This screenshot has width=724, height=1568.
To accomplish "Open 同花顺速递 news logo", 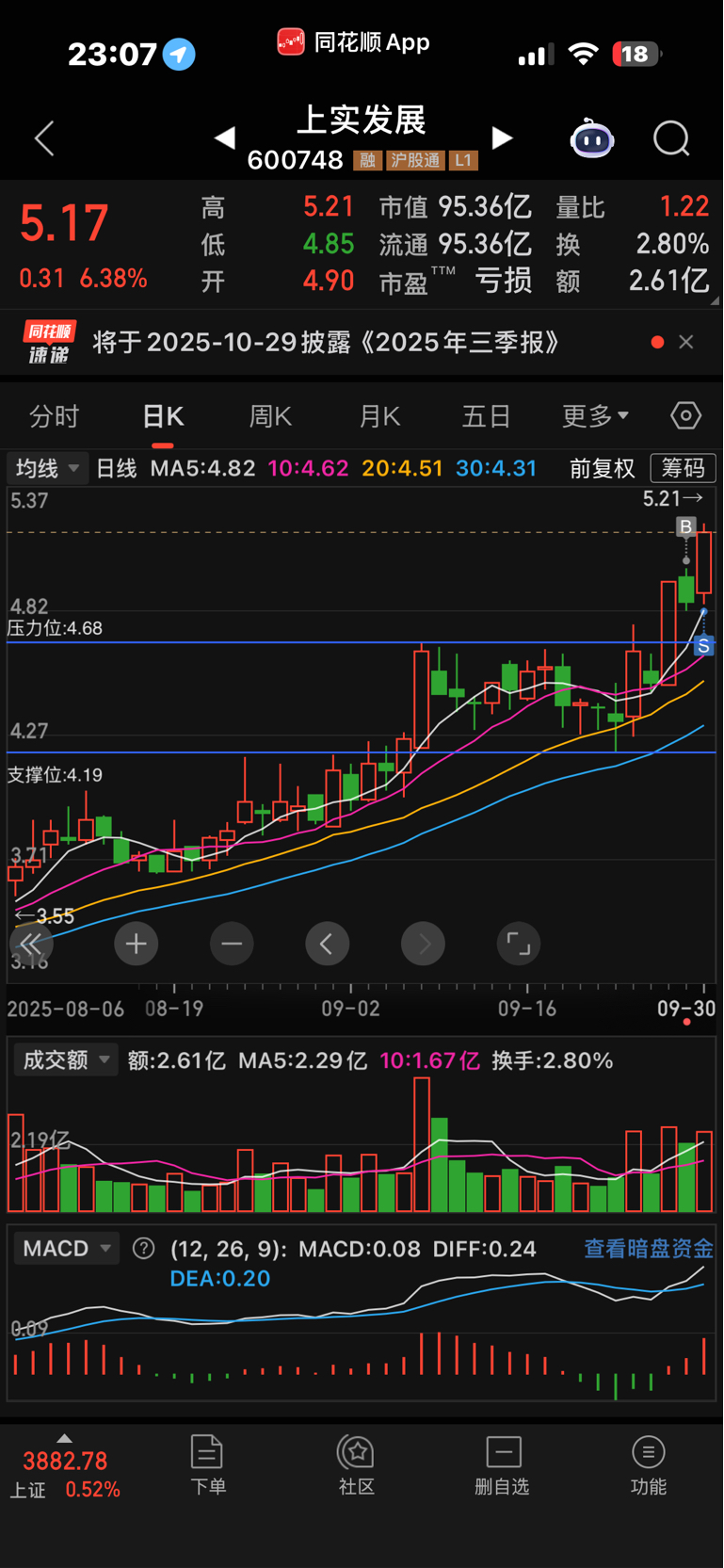I will point(49,342).
